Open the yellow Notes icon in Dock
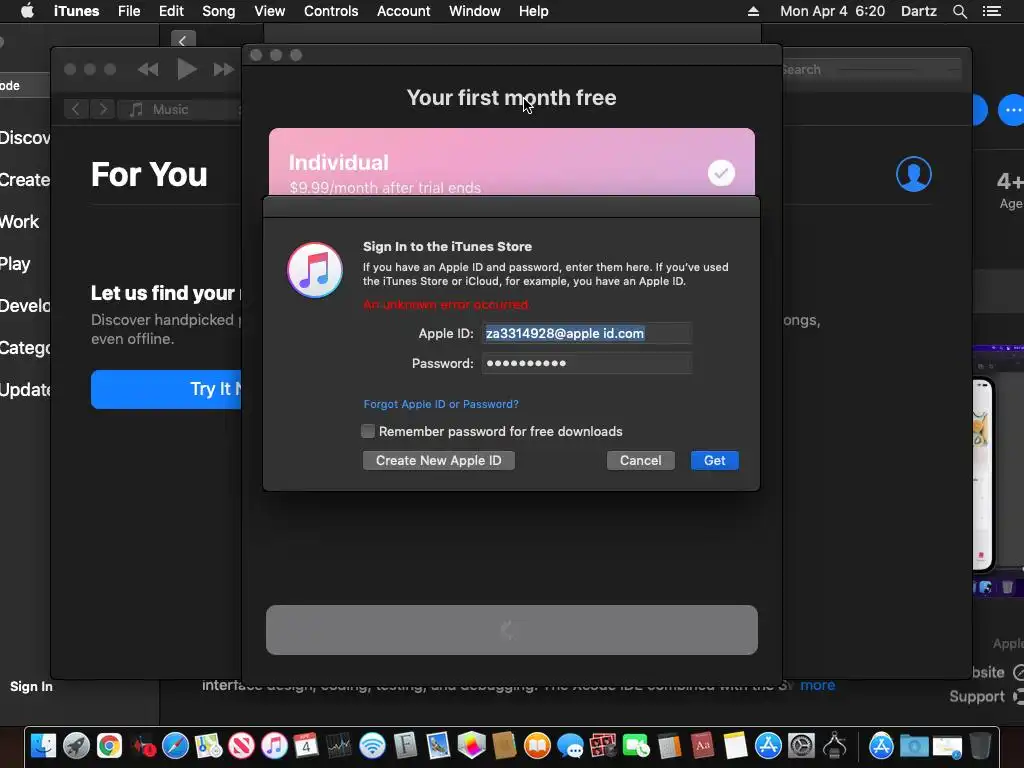The width and height of the screenshot is (1024, 768). 735,745
